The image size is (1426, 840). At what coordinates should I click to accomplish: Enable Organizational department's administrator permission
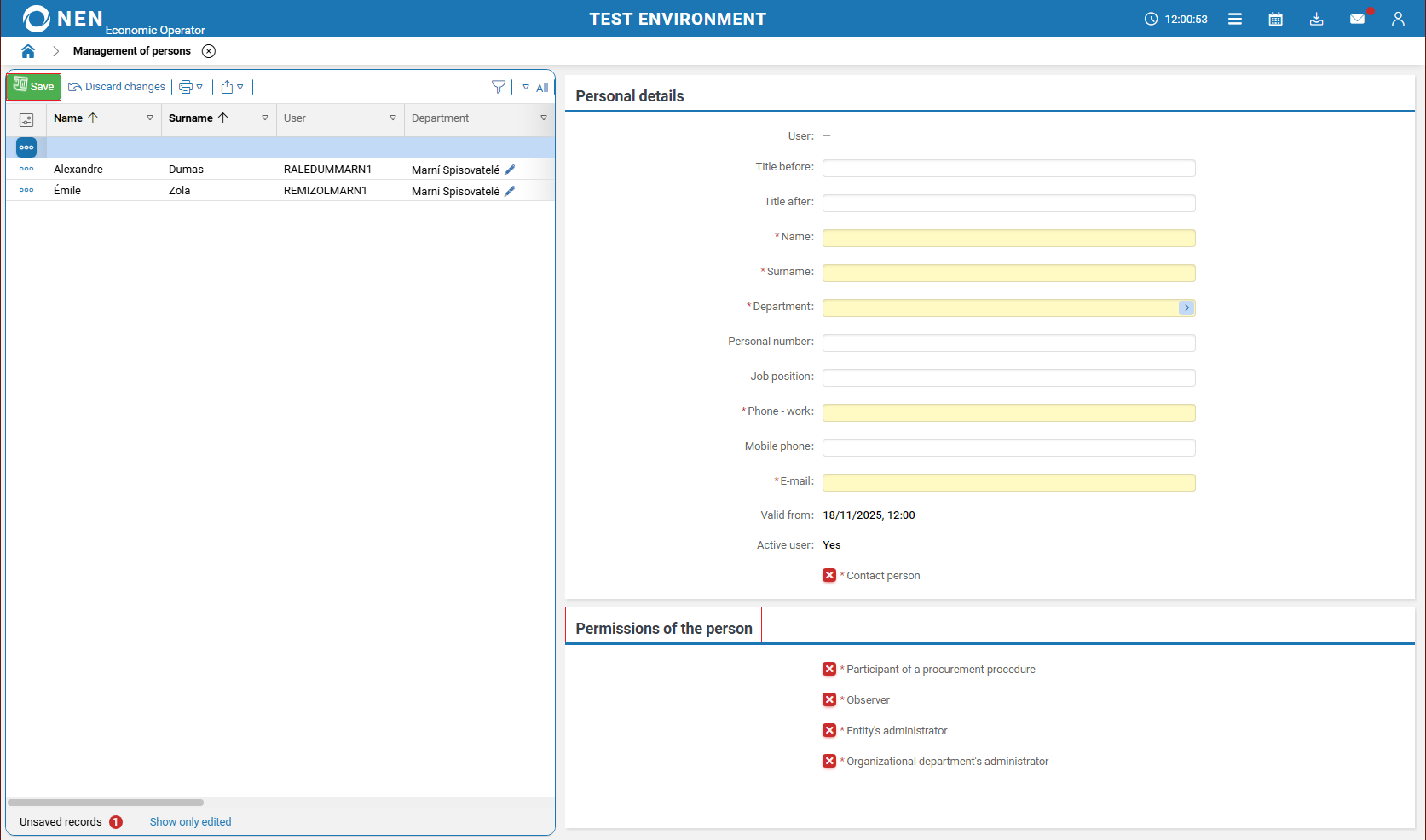tap(828, 761)
